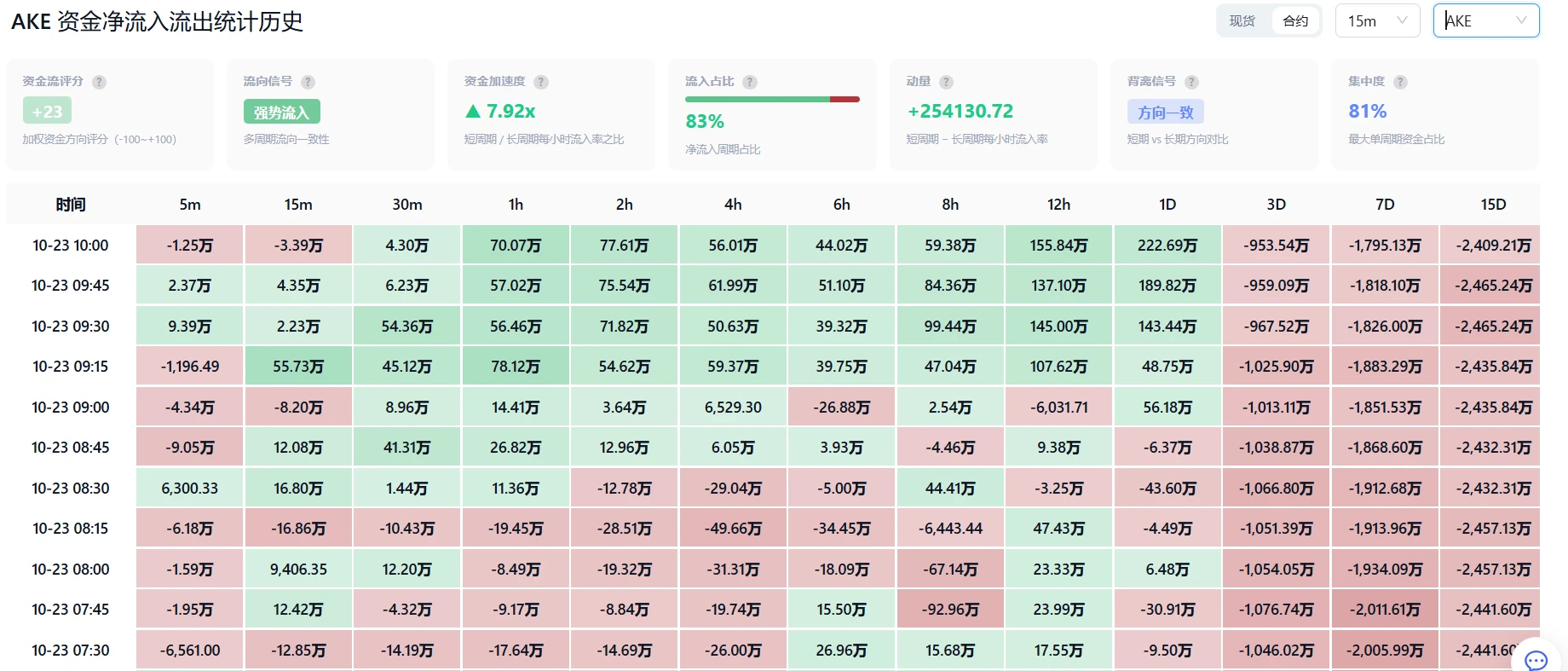Viewport: 1568px width, 671px height.
Task: Click the 5m column header
Action: point(190,205)
